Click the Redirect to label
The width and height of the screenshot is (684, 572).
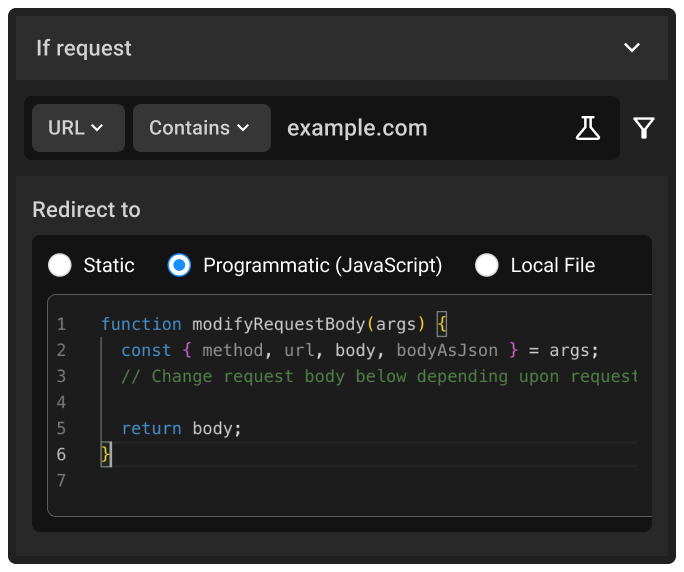[x=86, y=209]
